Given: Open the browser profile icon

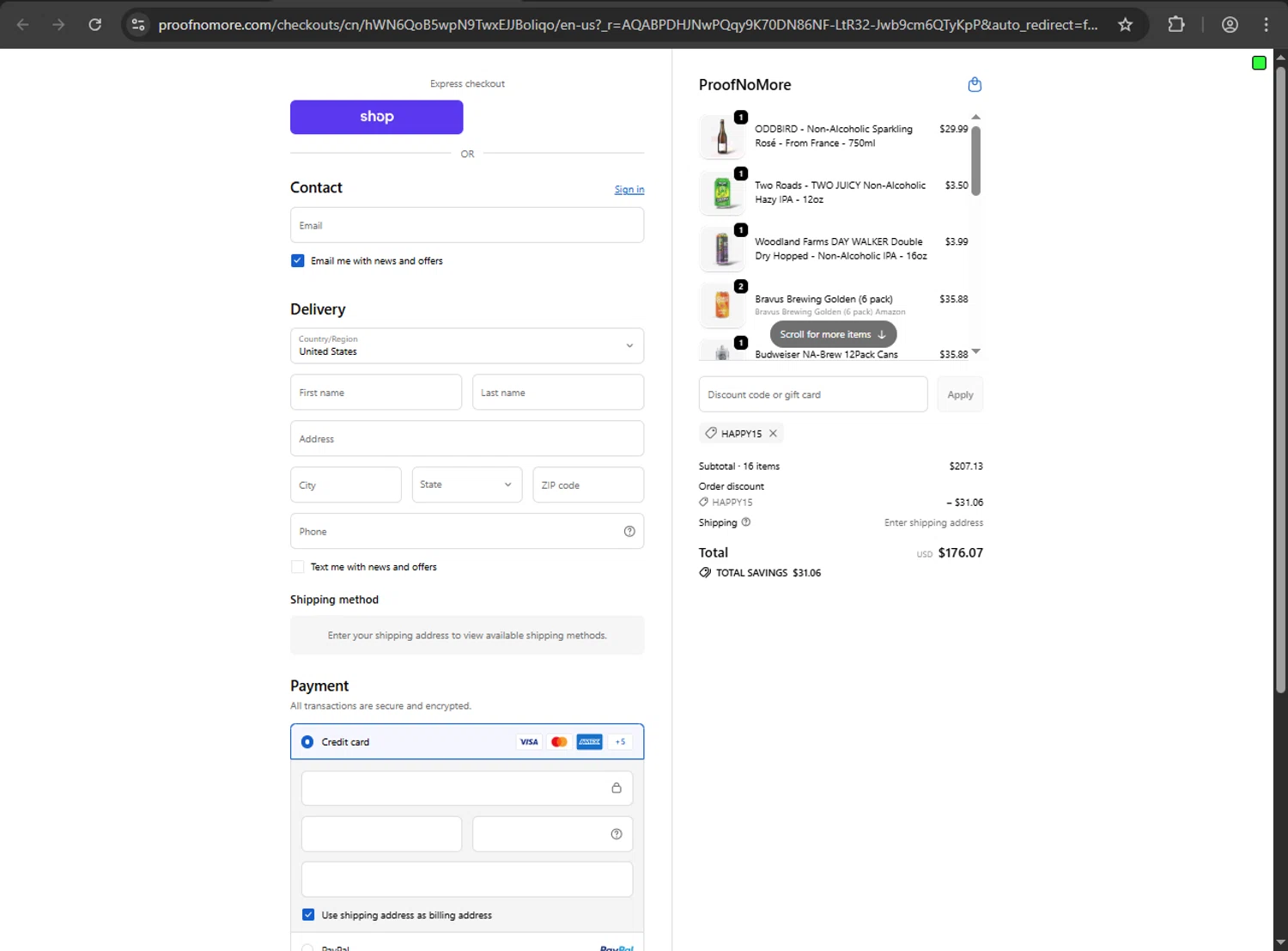Looking at the screenshot, I should point(1230,24).
